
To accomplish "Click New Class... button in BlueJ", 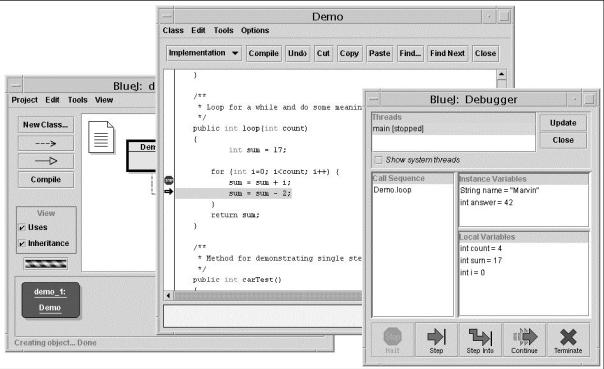I will pos(45,125).
